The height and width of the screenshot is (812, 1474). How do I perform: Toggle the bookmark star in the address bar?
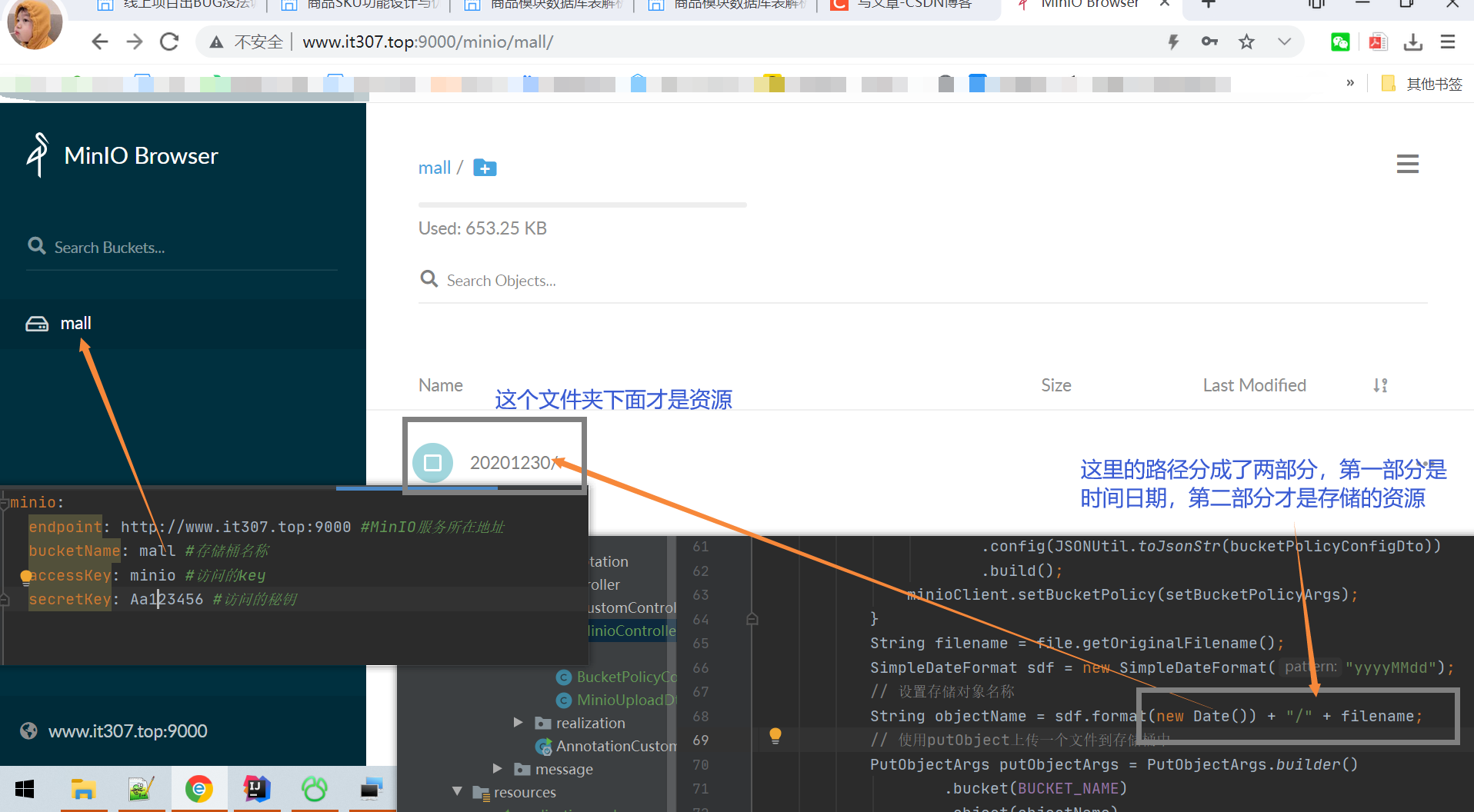pyautogui.click(x=1246, y=42)
